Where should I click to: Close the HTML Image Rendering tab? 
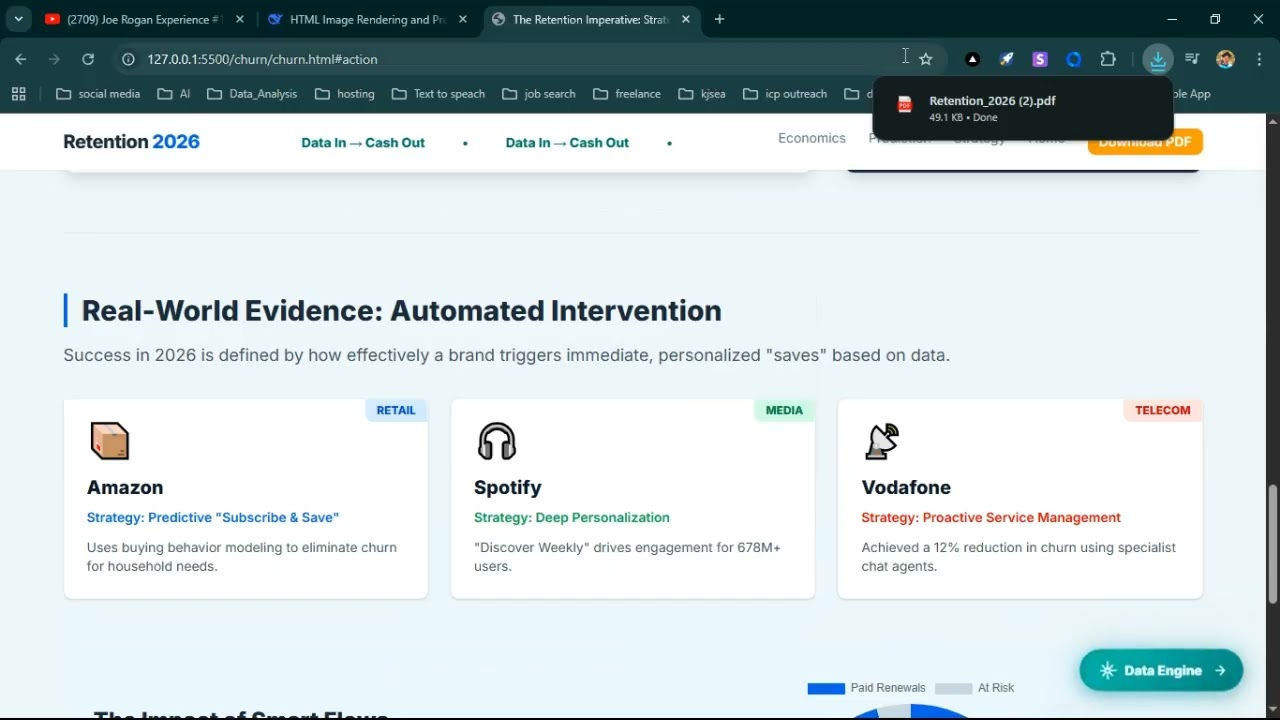pos(463,19)
